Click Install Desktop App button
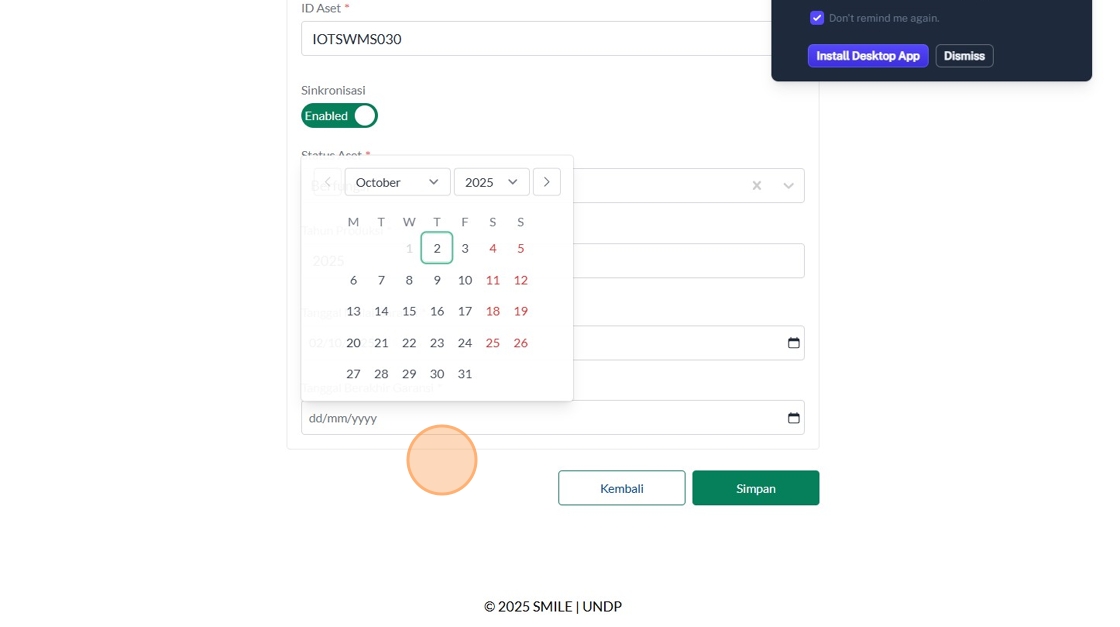1120x627 pixels. pos(867,56)
